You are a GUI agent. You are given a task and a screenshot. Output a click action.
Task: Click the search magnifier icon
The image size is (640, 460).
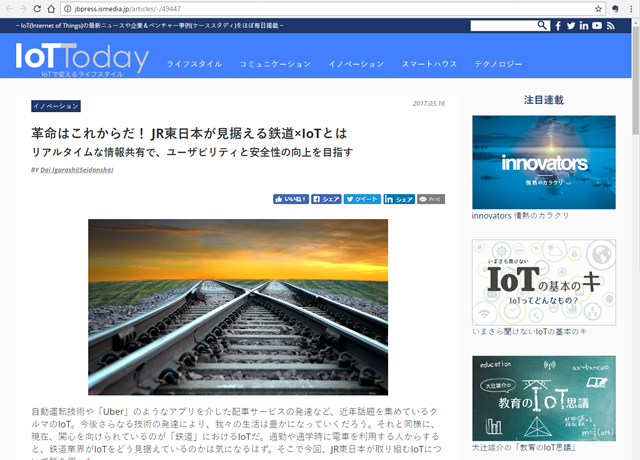coord(540,25)
